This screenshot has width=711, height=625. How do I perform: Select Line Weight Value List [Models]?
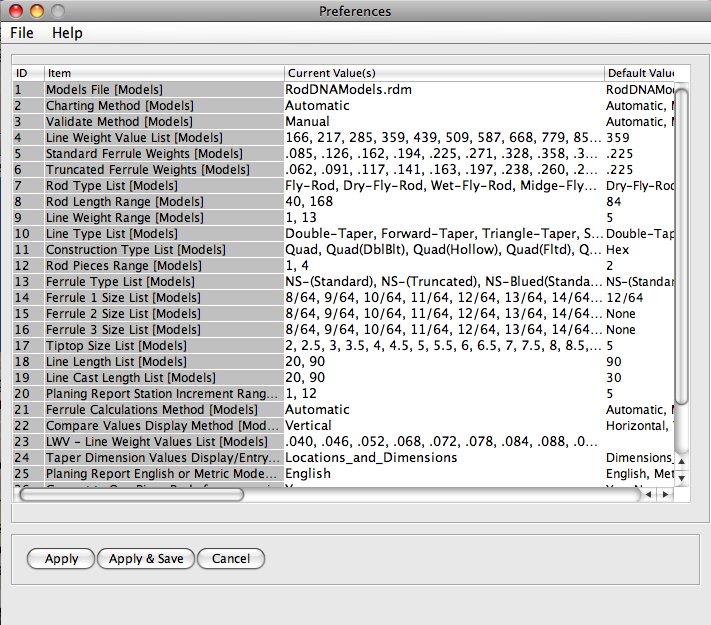tap(164, 137)
